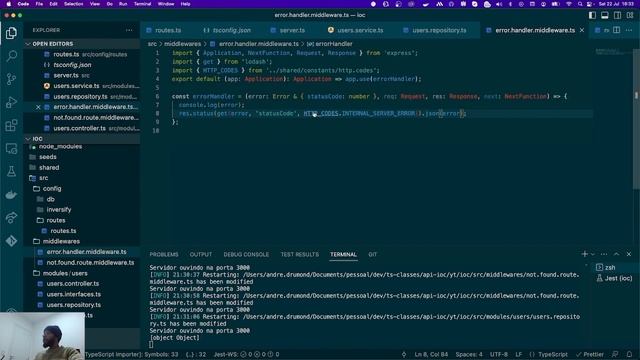Screen dimensions: 640x360
Task: Split the editor right
Action: click(x=616, y=30)
